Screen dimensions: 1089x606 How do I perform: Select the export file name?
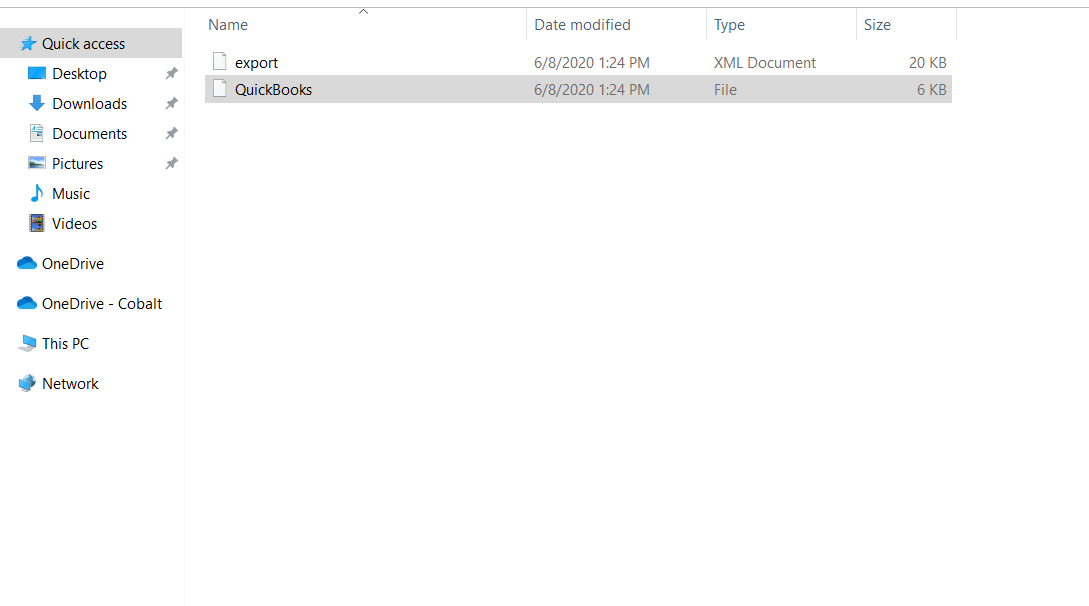(x=256, y=62)
